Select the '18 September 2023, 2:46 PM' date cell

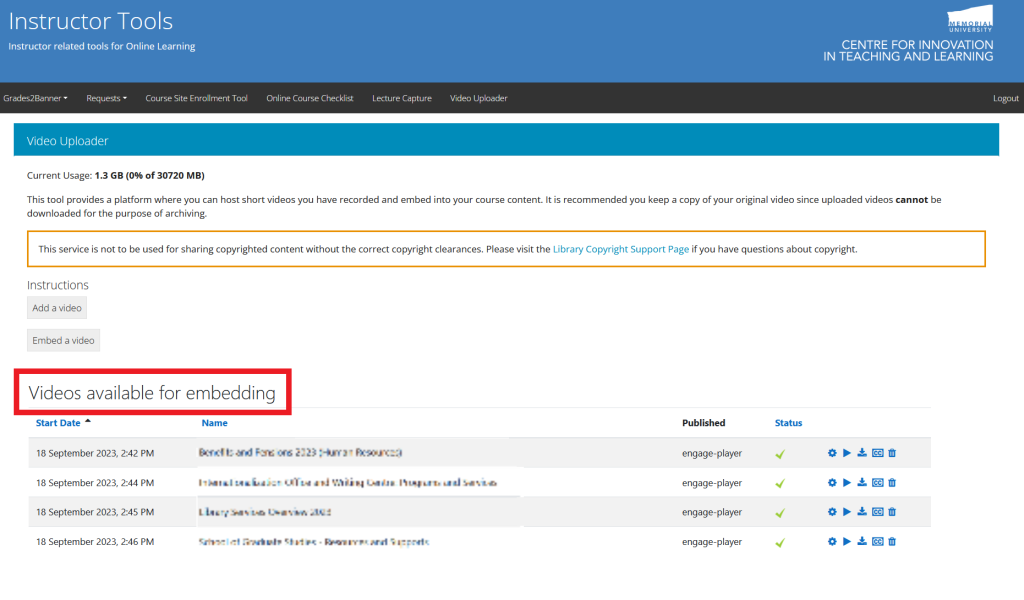95,542
